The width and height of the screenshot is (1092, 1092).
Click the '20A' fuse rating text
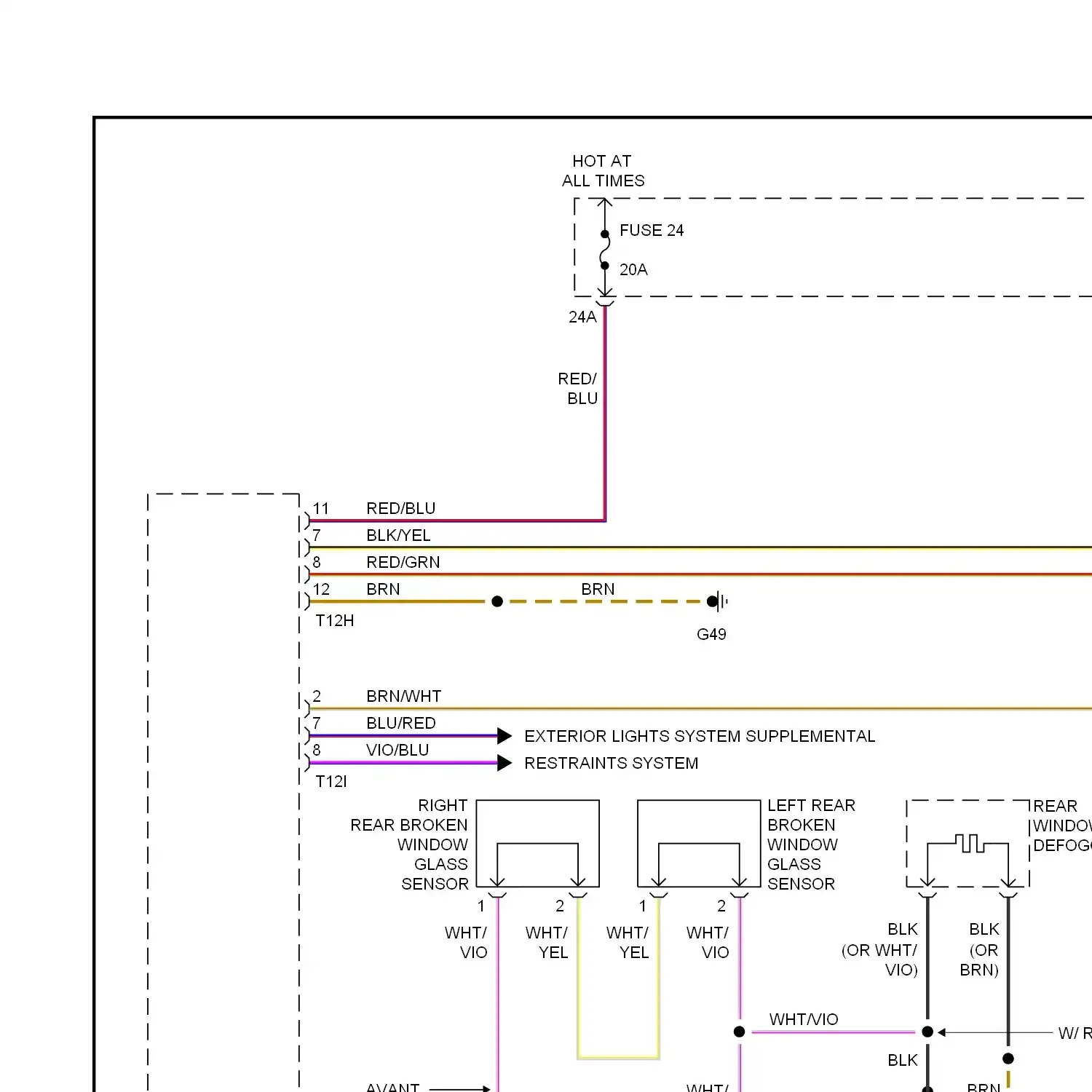click(x=633, y=270)
